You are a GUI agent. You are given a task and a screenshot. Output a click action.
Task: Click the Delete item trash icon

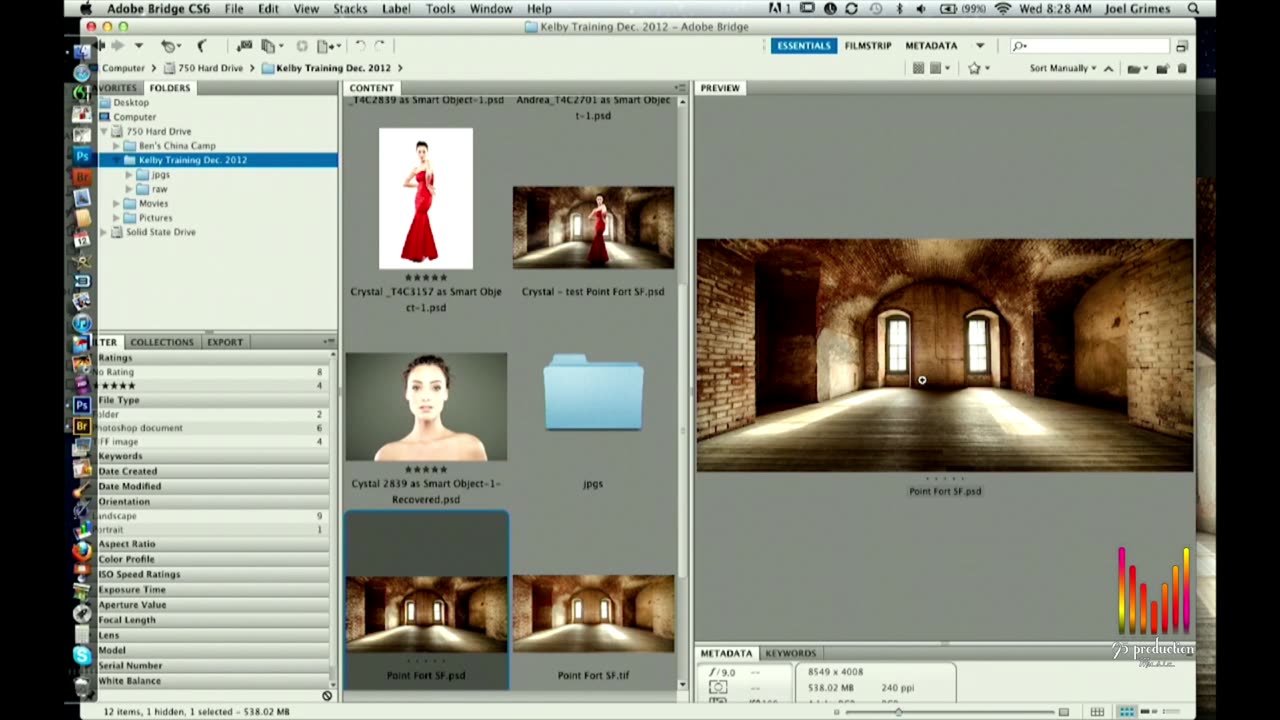pyautogui.click(x=1182, y=68)
